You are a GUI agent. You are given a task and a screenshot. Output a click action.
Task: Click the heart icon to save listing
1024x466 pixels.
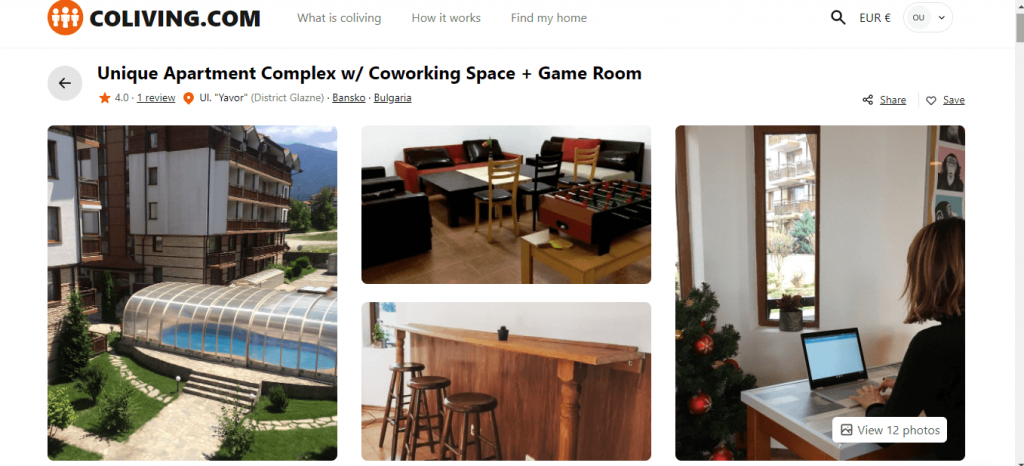point(931,100)
